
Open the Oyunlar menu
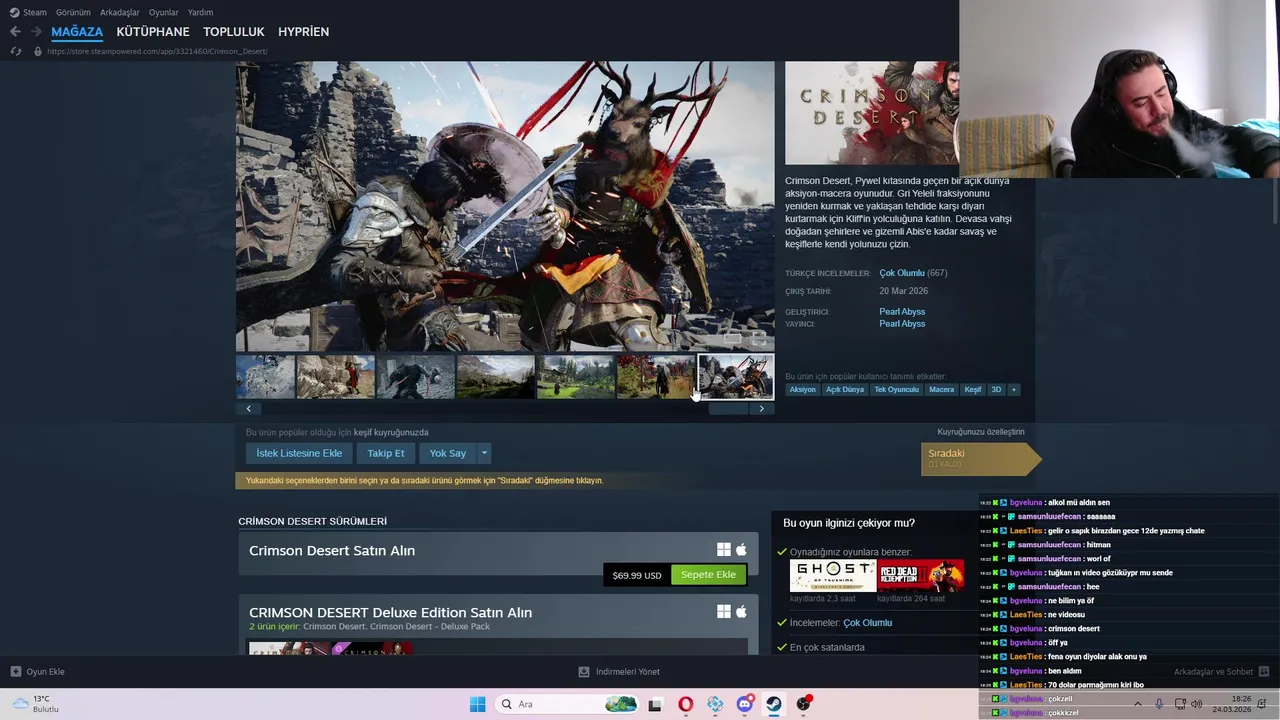point(164,12)
